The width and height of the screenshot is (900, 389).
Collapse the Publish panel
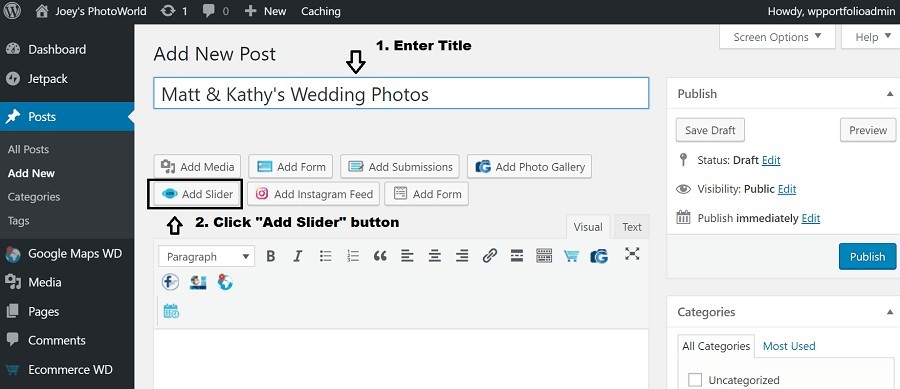(890, 94)
